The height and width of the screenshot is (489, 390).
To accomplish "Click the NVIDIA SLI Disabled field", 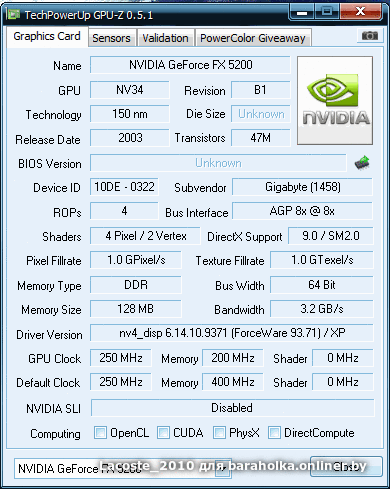I will click(232, 408).
